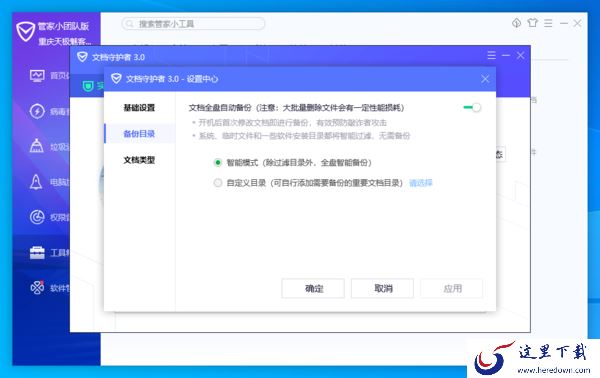Click the magnifier icon in the search box

(x=130, y=24)
